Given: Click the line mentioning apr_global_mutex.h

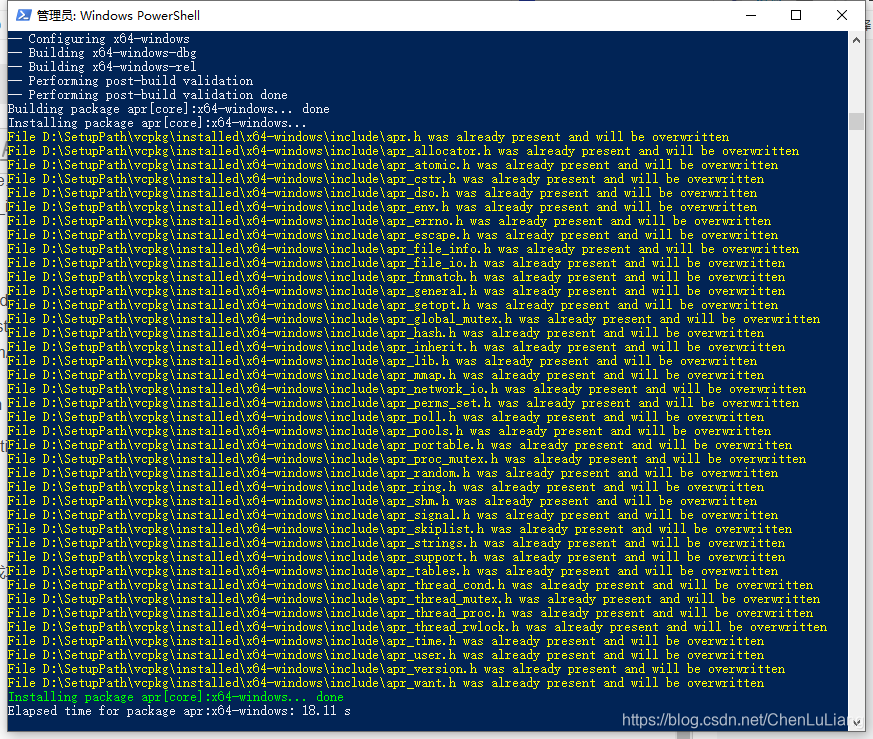Looking at the screenshot, I should tap(414, 319).
